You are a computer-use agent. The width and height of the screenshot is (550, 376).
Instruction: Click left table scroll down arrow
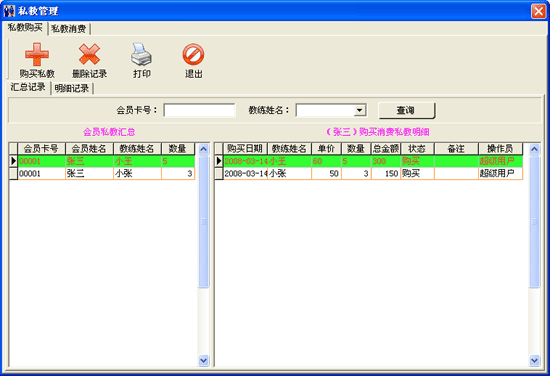click(x=203, y=360)
